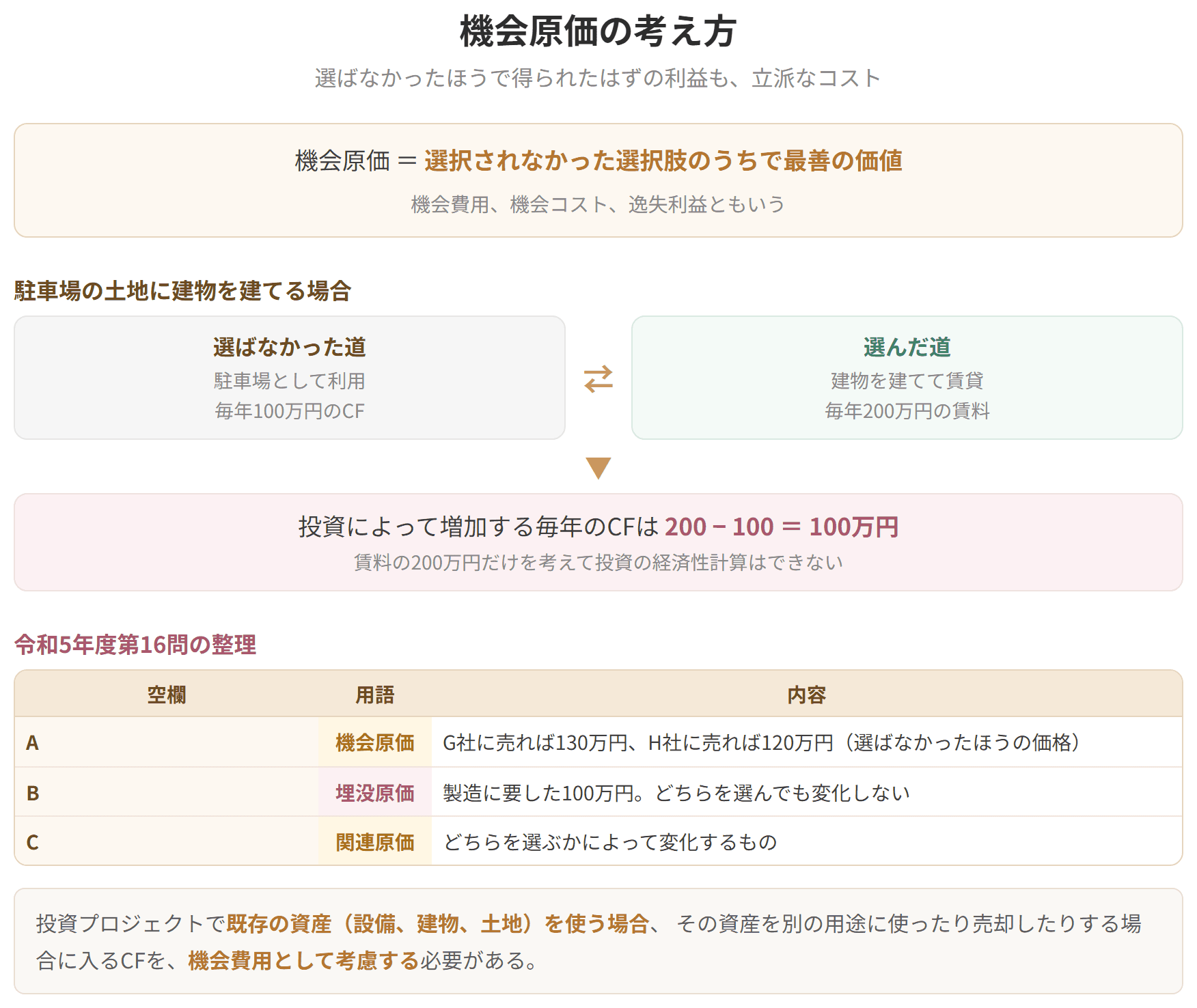Click the swap arrows icon between cards
The height and width of the screenshot is (1008, 1197).
[598, 379]
